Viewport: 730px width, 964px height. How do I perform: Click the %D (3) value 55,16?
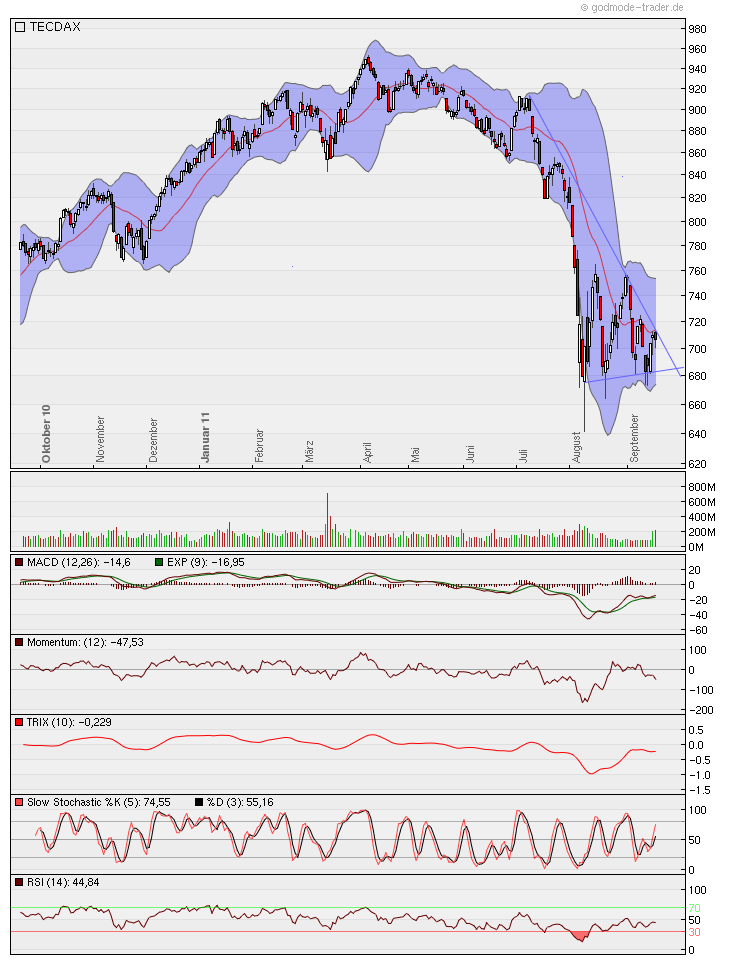(258, 802)
